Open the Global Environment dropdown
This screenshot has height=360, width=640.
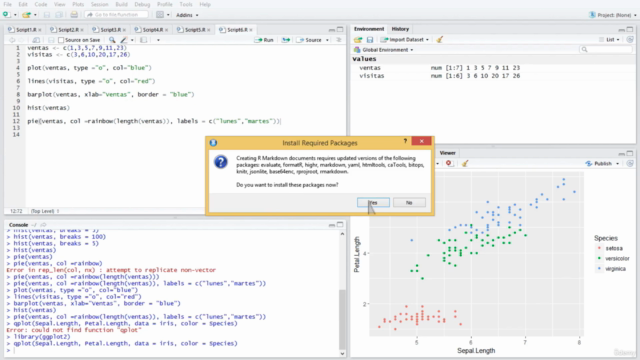384,50
